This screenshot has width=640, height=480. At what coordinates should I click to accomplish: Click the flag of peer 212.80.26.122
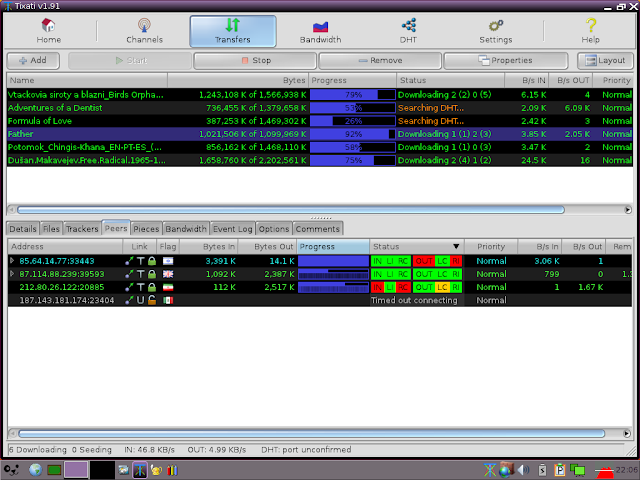point(168,287)
